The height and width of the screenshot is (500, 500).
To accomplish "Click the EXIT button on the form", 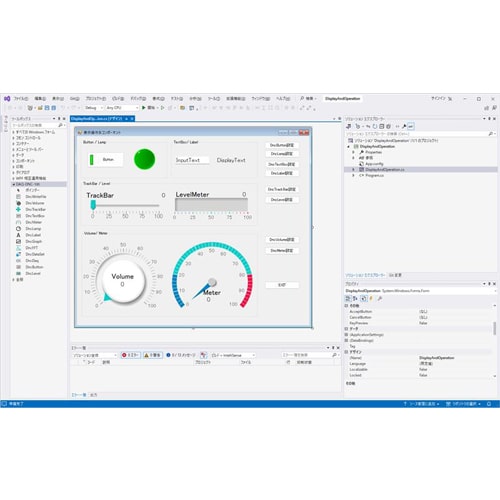I will click(282, 285).
